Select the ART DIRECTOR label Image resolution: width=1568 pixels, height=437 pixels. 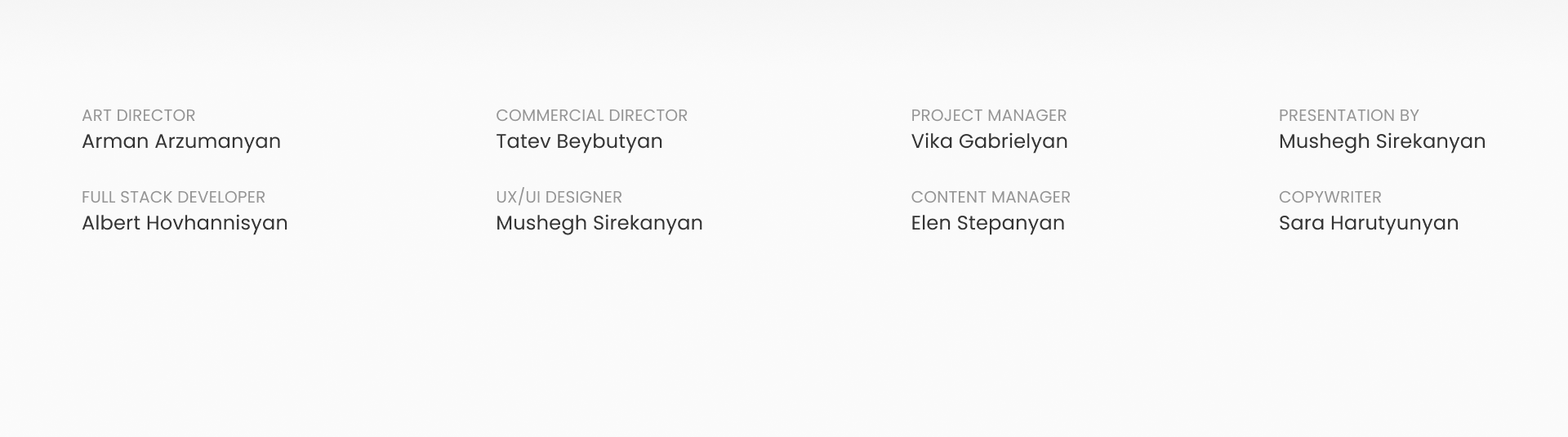tap(139, 115)
